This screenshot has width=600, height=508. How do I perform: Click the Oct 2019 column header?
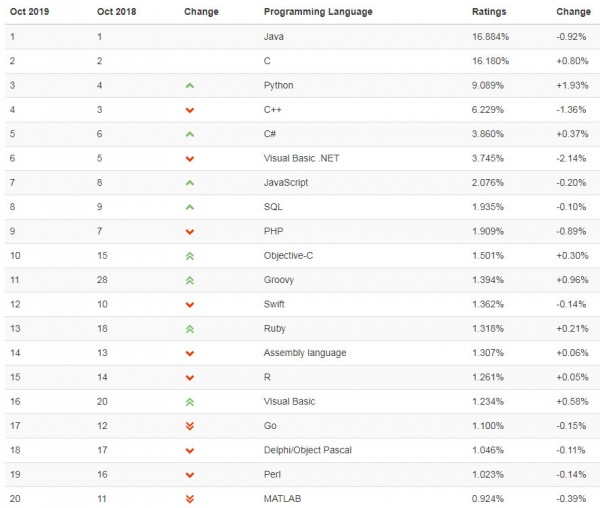[x=30, y=12]
